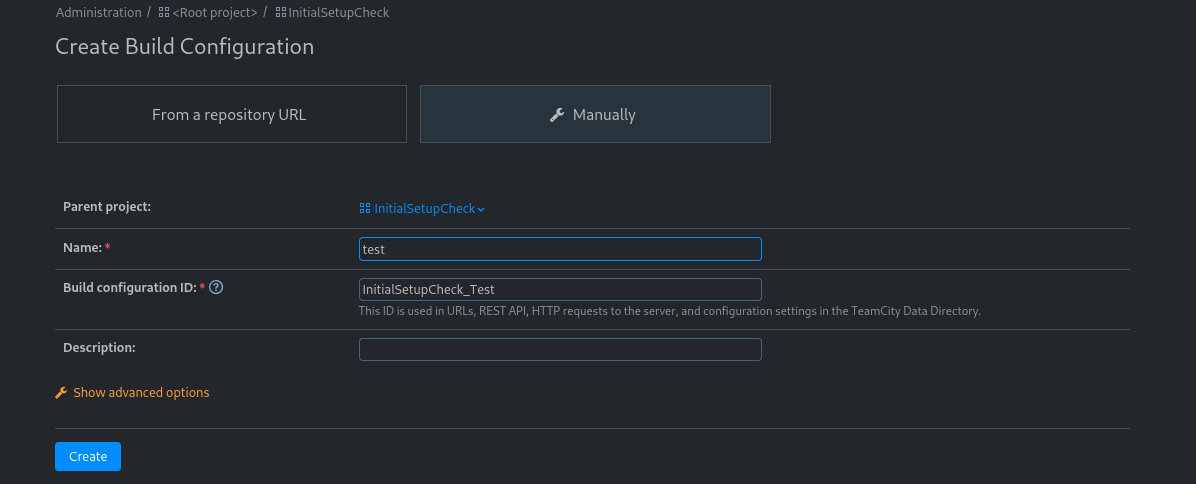Screen dimensions: 1196x484
Task: Select the Manually option
Action: pyautogui.click(x=595, y=114)
